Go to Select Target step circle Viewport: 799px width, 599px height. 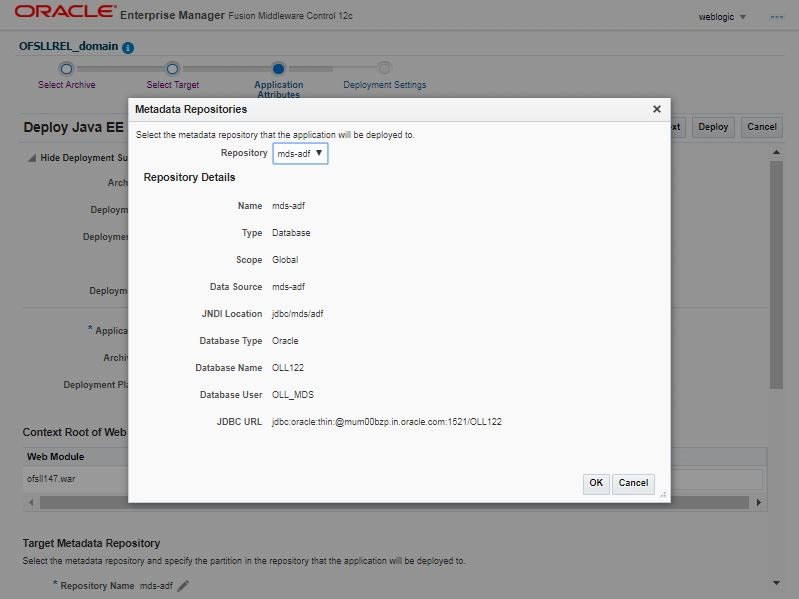pyautogui.click(x=172, y=68)
